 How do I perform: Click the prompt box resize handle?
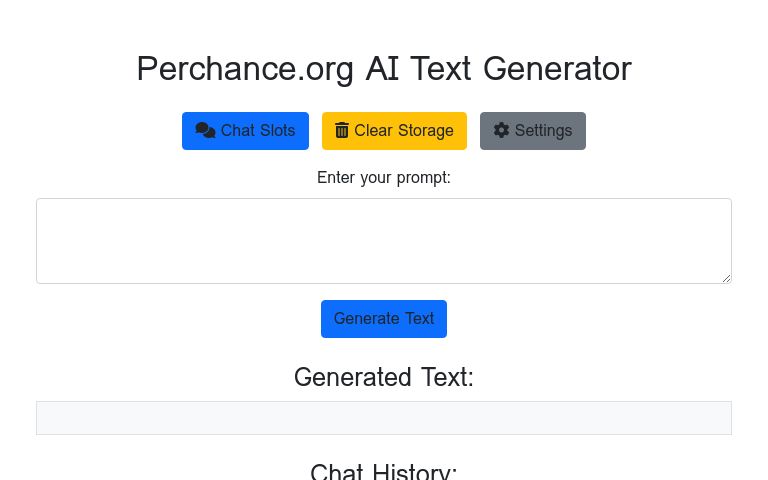click(x=726, y=278)
